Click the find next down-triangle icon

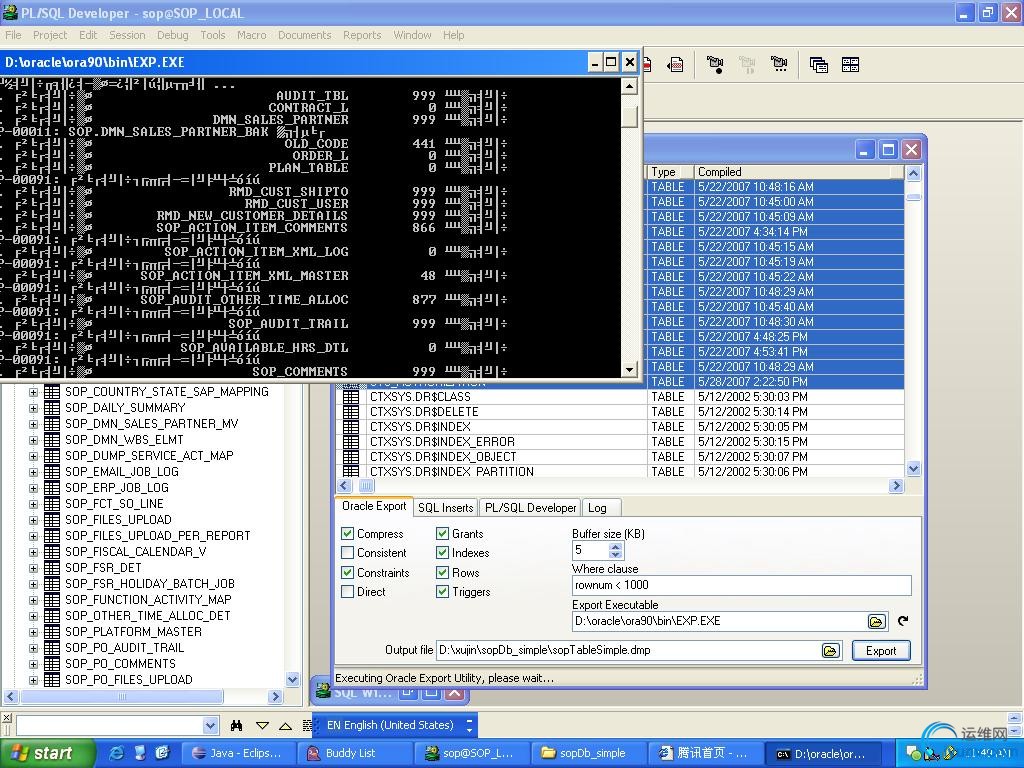click(x=263, y=726)
